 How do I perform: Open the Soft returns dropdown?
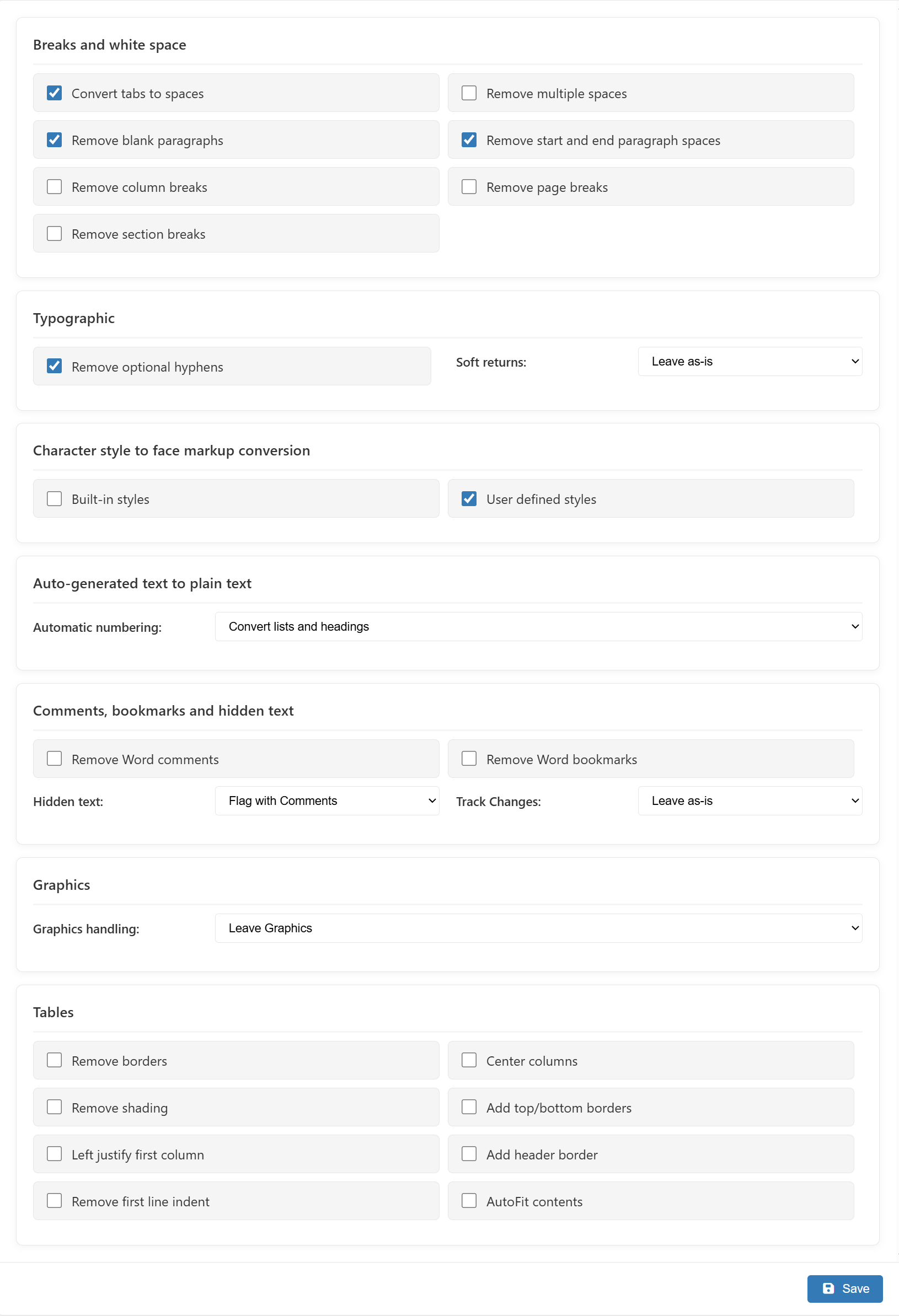coord(750,361)
